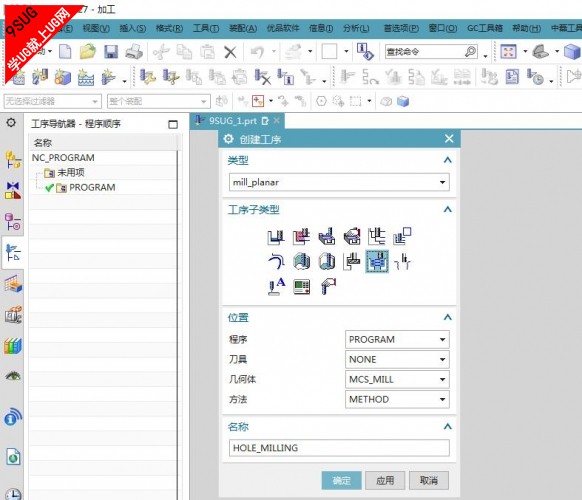Viewport: 582px width, 500px height.
Task: Select Planar Profile subtype icon
Action: [402, 236]
